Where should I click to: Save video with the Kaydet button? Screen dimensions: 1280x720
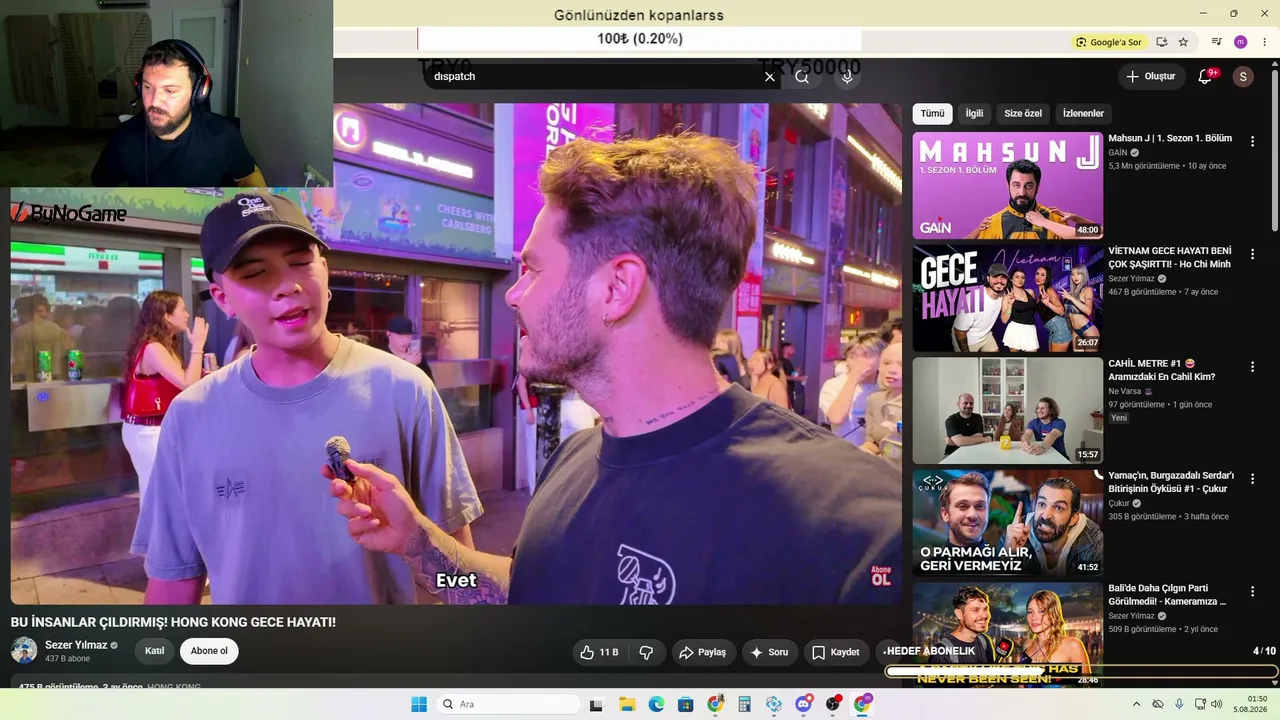click(836, 652)
